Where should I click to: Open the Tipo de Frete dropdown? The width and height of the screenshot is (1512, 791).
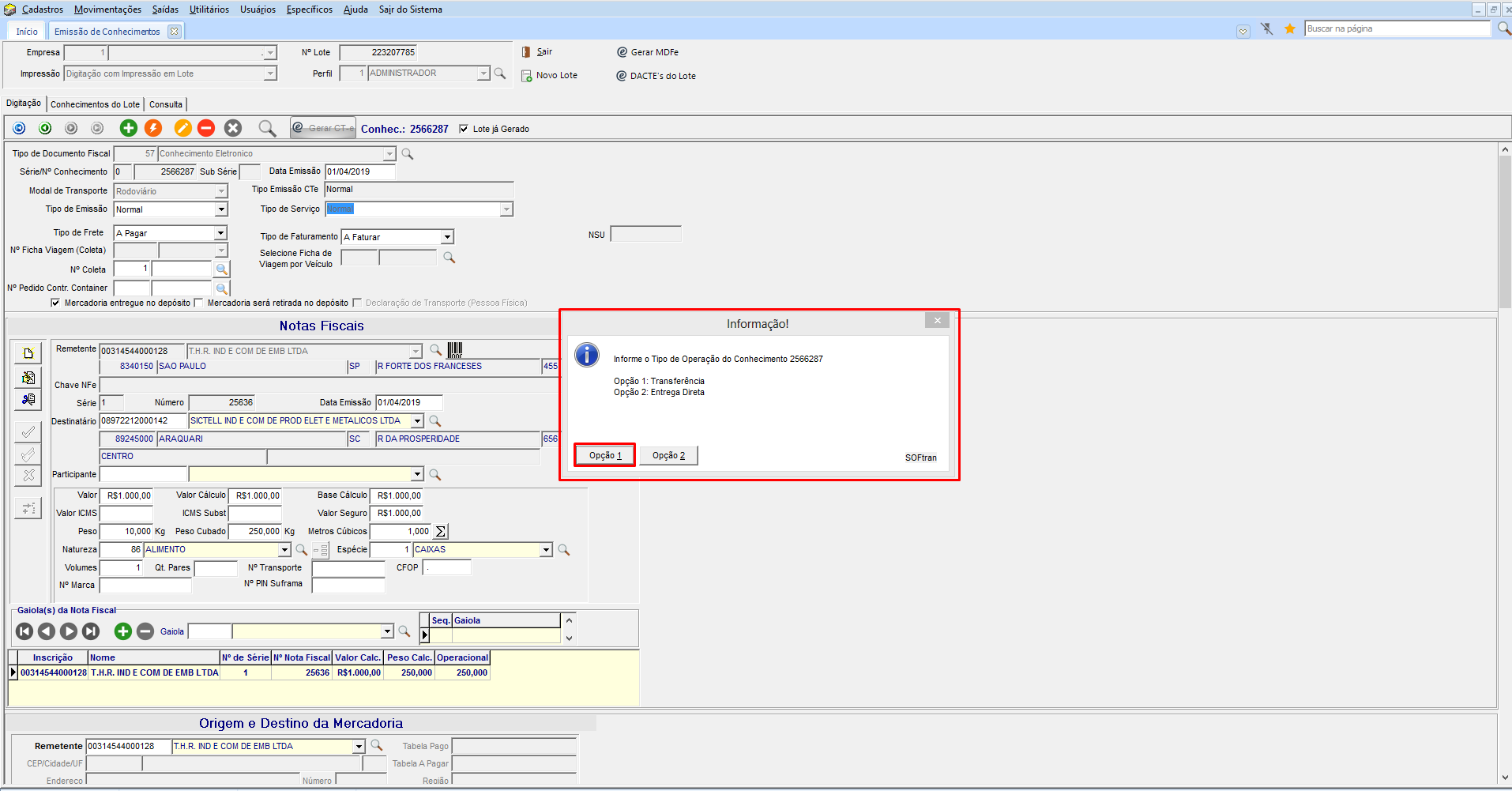(221, 233)
